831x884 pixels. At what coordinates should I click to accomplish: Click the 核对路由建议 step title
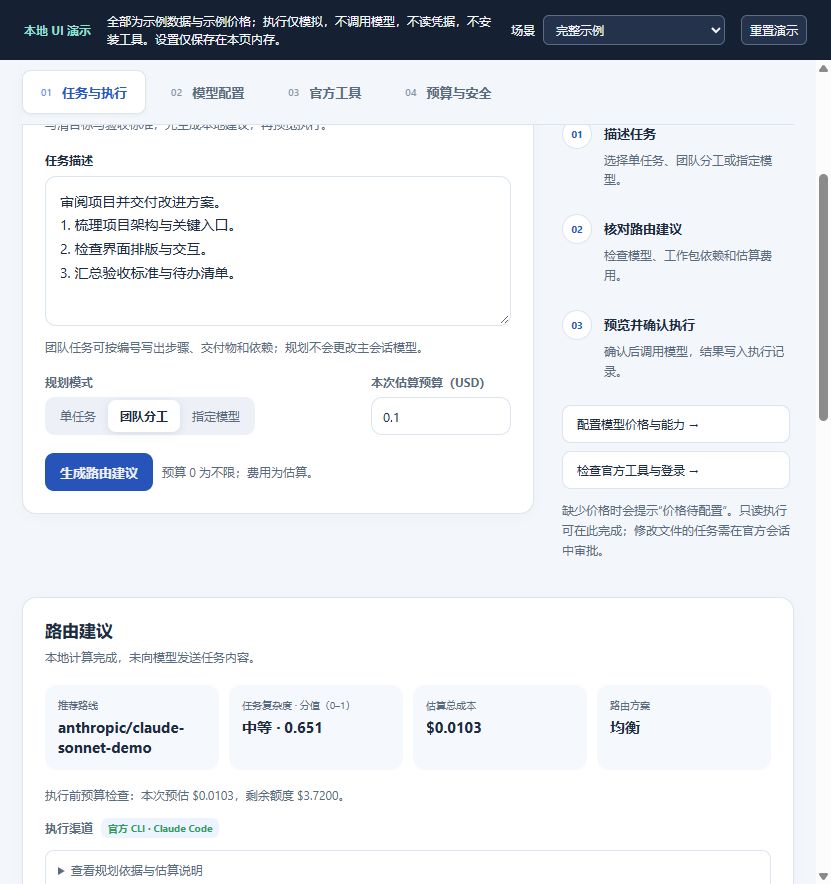643,229
